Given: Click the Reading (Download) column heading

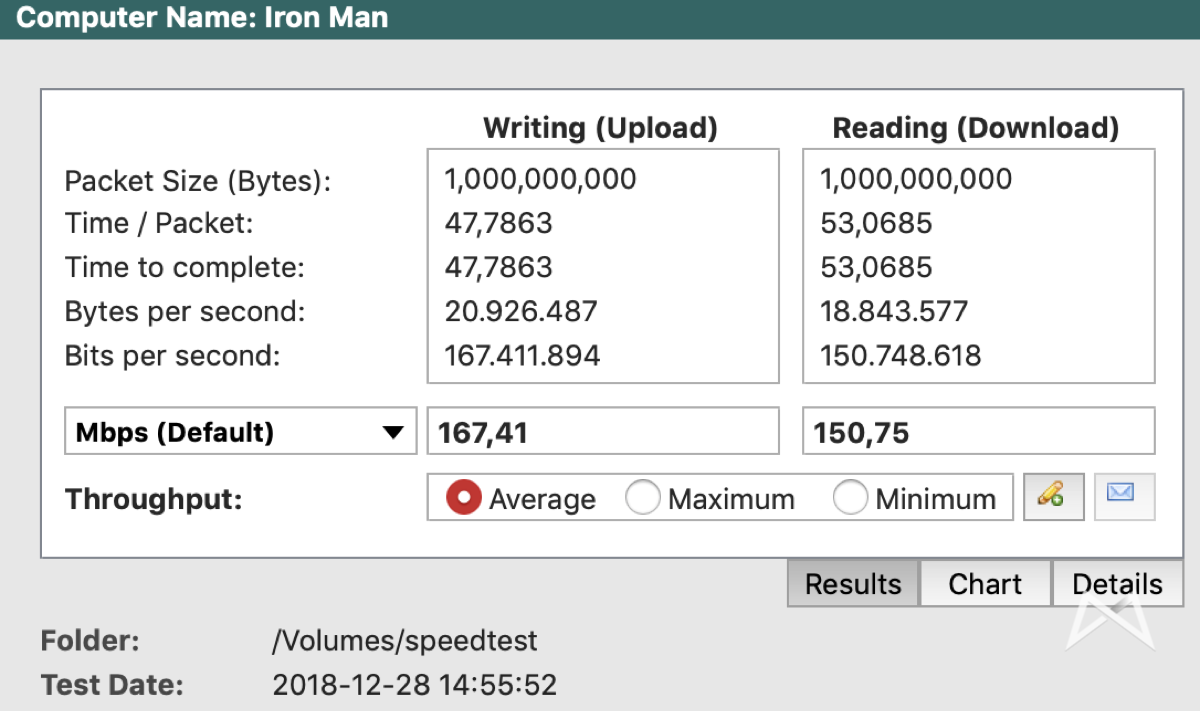Looking at the screenshot, I should pyautogui.click(x=975, y=128).
